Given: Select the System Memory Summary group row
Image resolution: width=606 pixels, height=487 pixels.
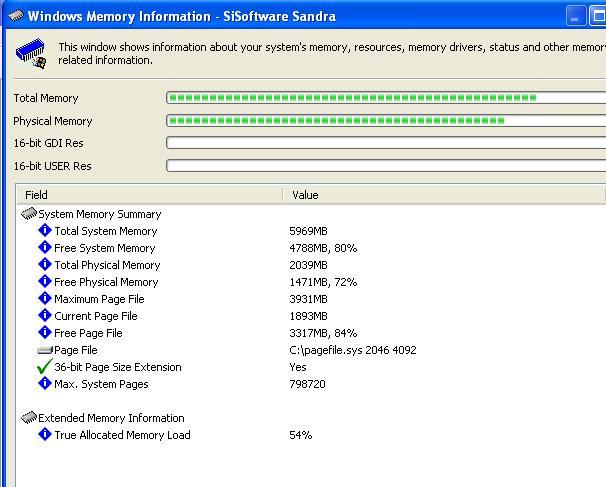Looking at the screenshot, I should point(99,214).
